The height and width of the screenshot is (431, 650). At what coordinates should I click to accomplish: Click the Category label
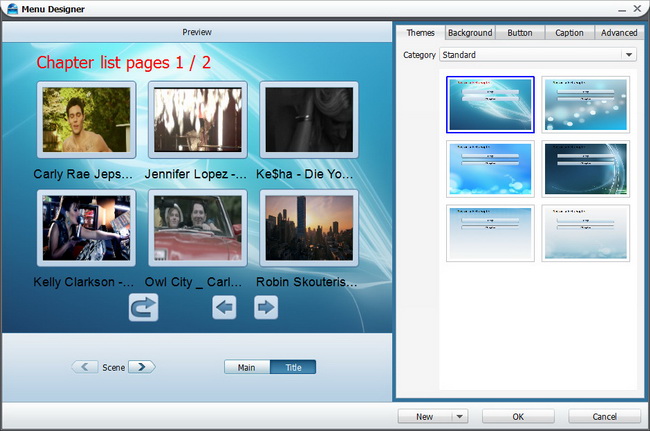coord(419,55)
